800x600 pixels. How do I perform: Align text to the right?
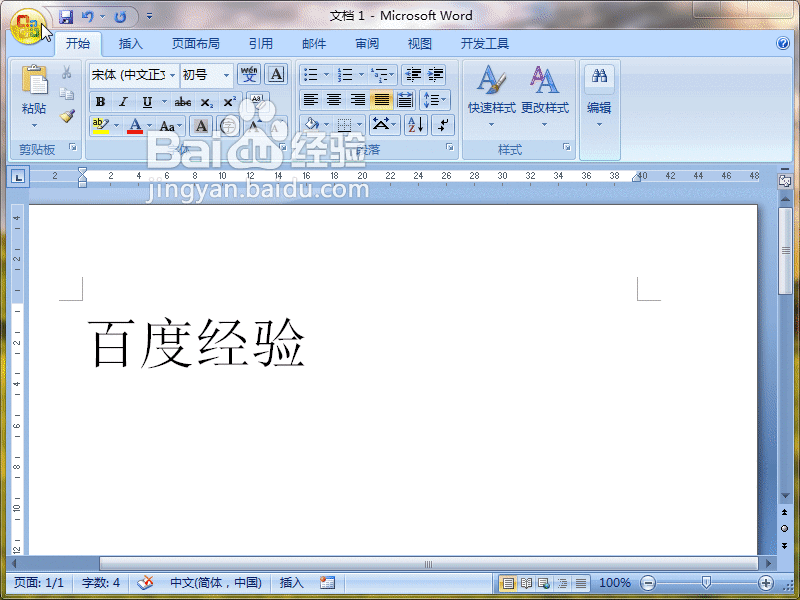[x=357, y=99]
